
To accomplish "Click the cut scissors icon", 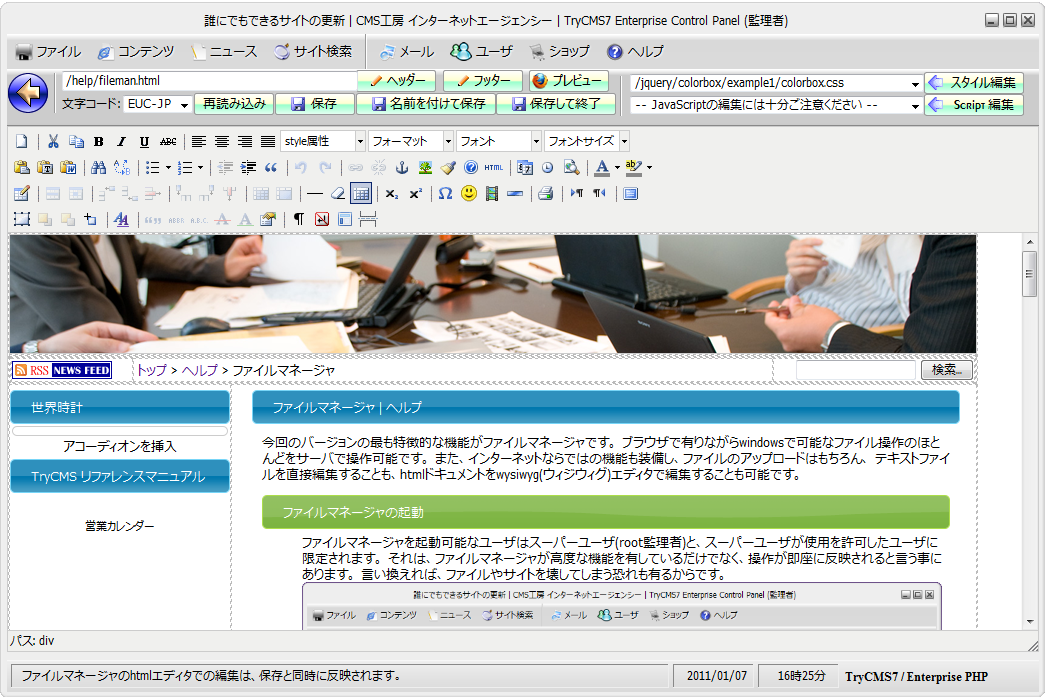I will pos(54,142).
